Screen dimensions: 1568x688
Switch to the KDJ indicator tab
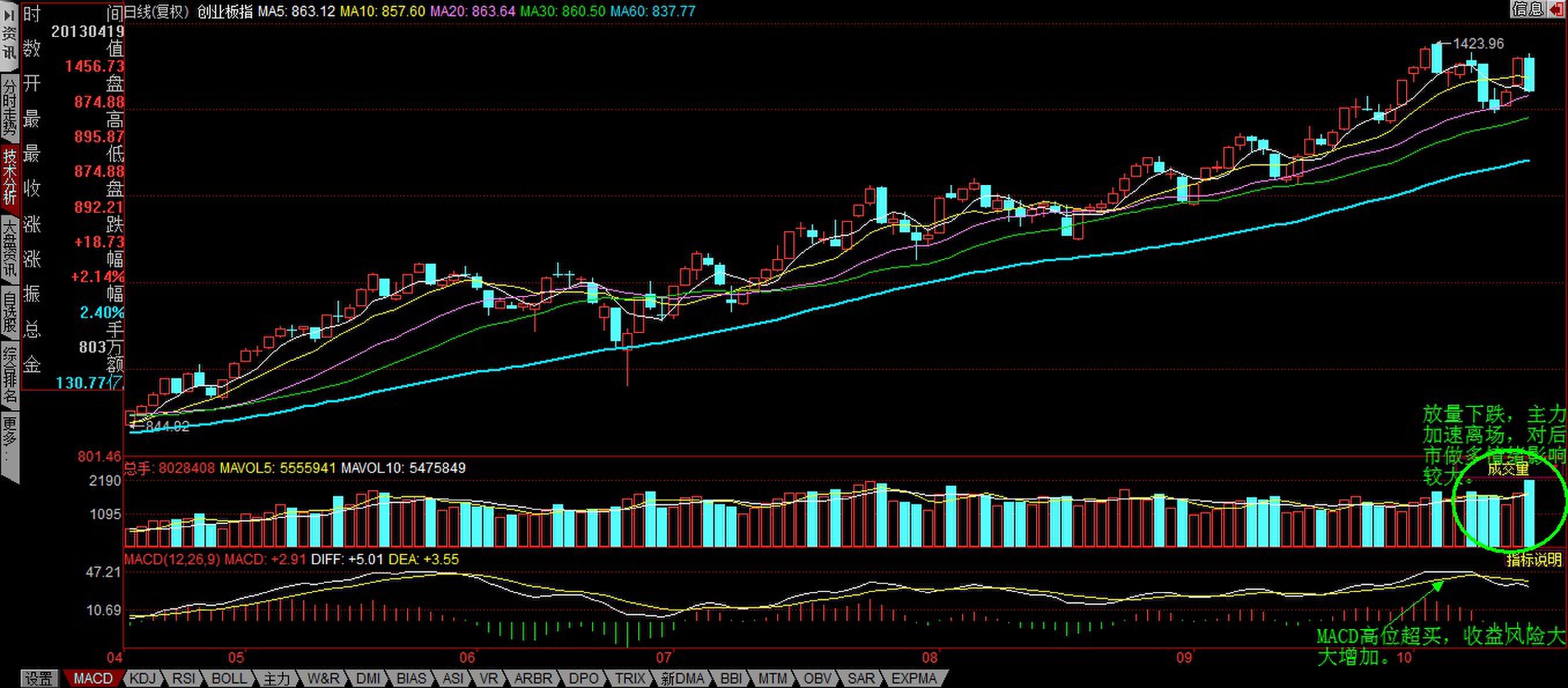point(143,678)
